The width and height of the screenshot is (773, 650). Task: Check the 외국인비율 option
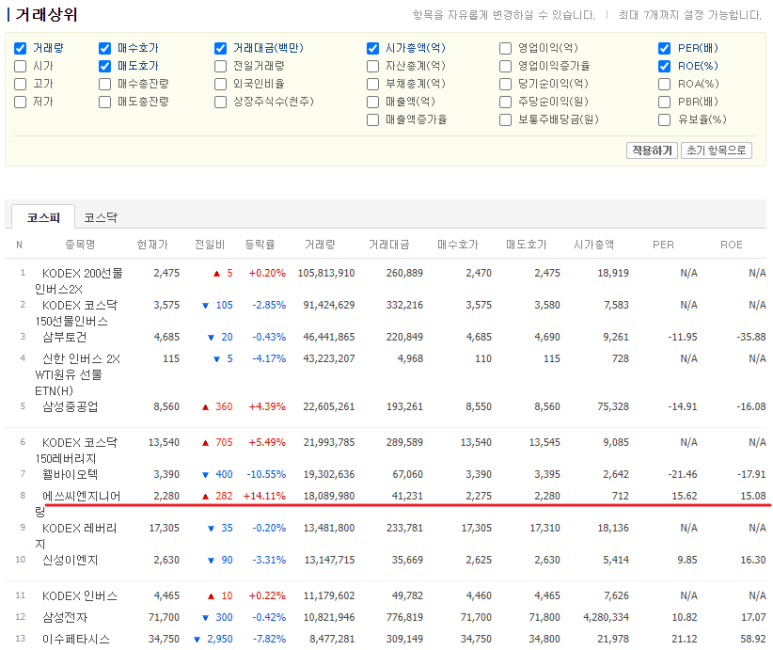point(220,84)
